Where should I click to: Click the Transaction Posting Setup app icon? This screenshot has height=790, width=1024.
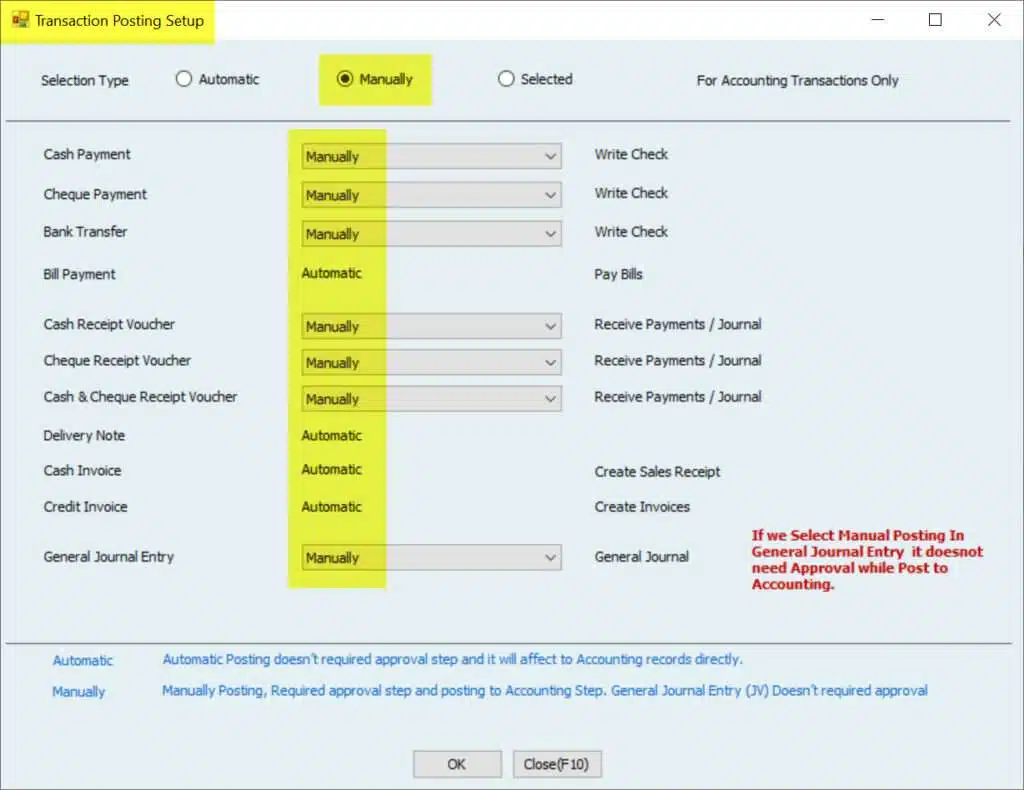coord(20,20)
